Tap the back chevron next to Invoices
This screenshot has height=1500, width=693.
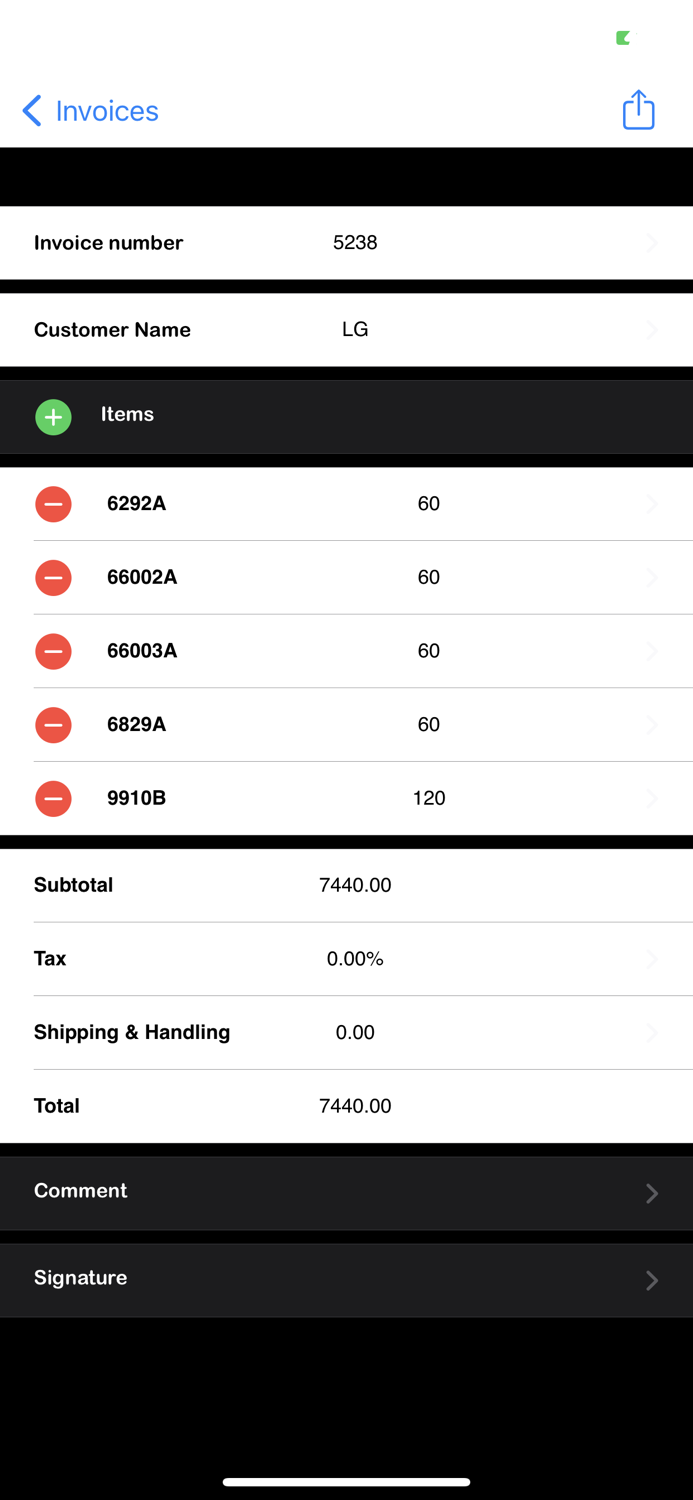tap(30, 110)
